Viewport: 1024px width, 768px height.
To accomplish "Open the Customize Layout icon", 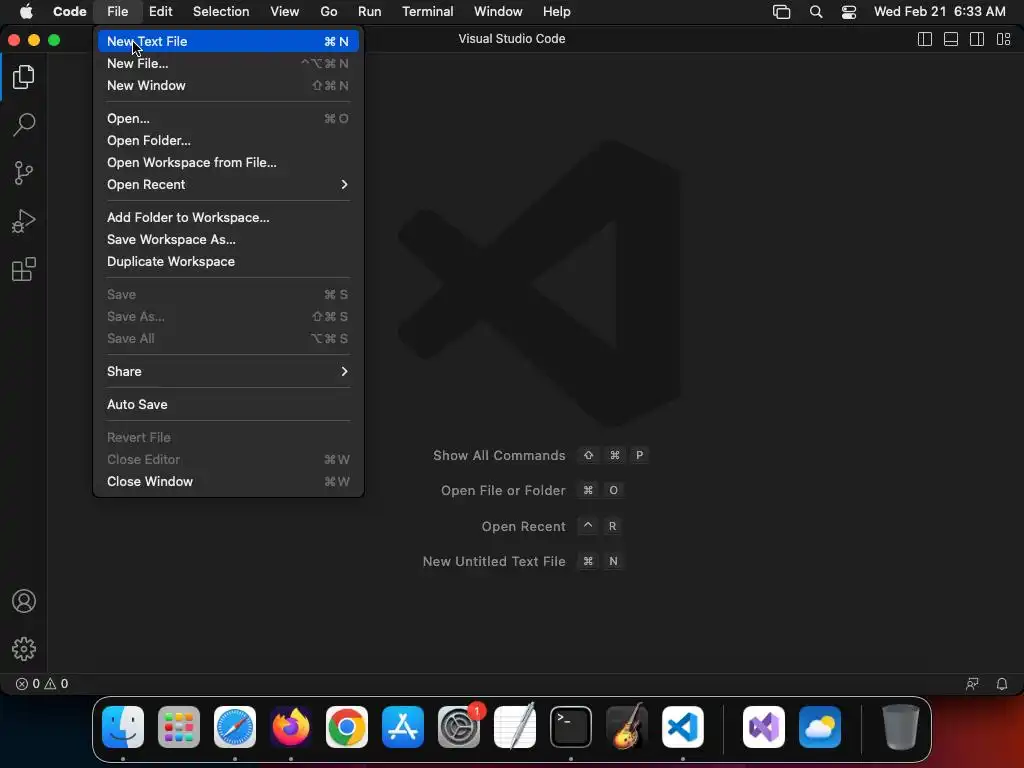I will pyautogui.click(x=1004, y=39).
